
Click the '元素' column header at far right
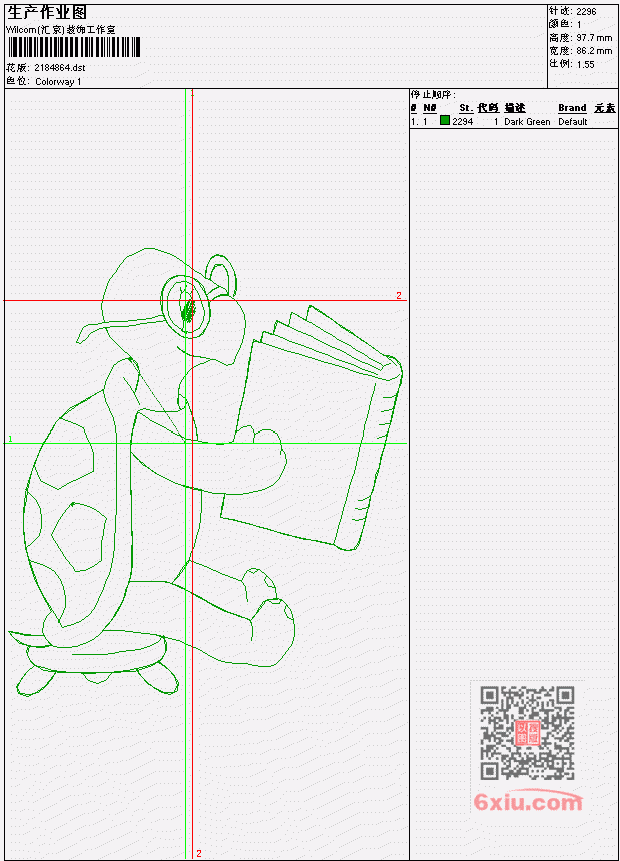[x=605, y=108]
